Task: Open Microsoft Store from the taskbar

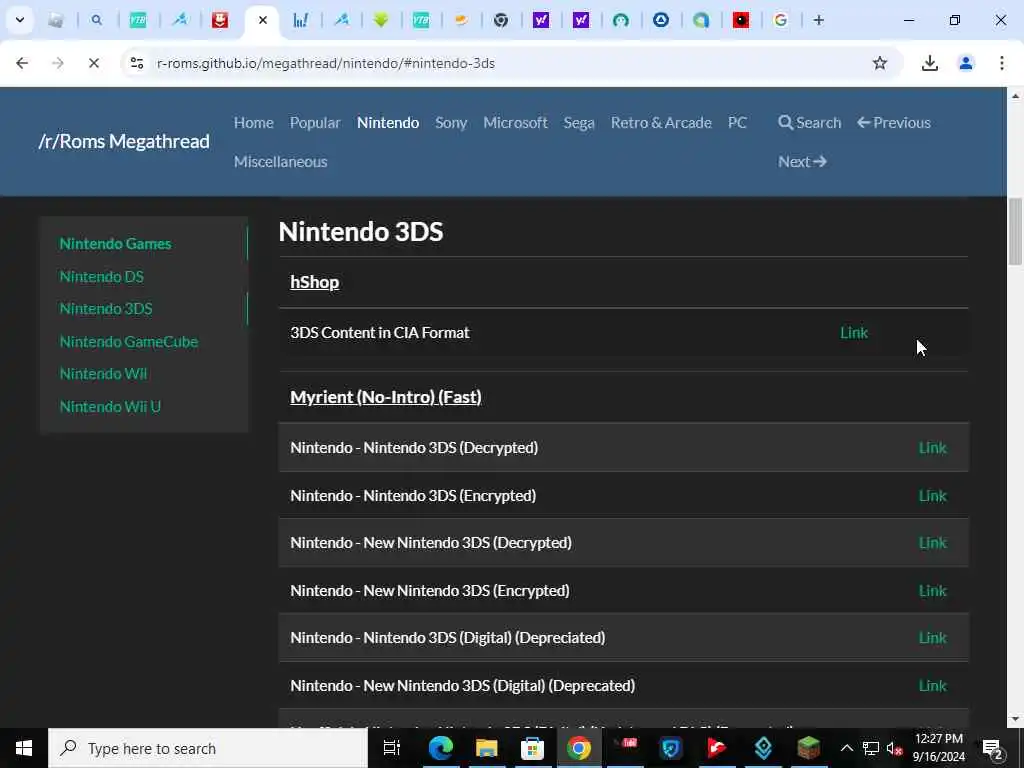Action: tap(532, 748)
